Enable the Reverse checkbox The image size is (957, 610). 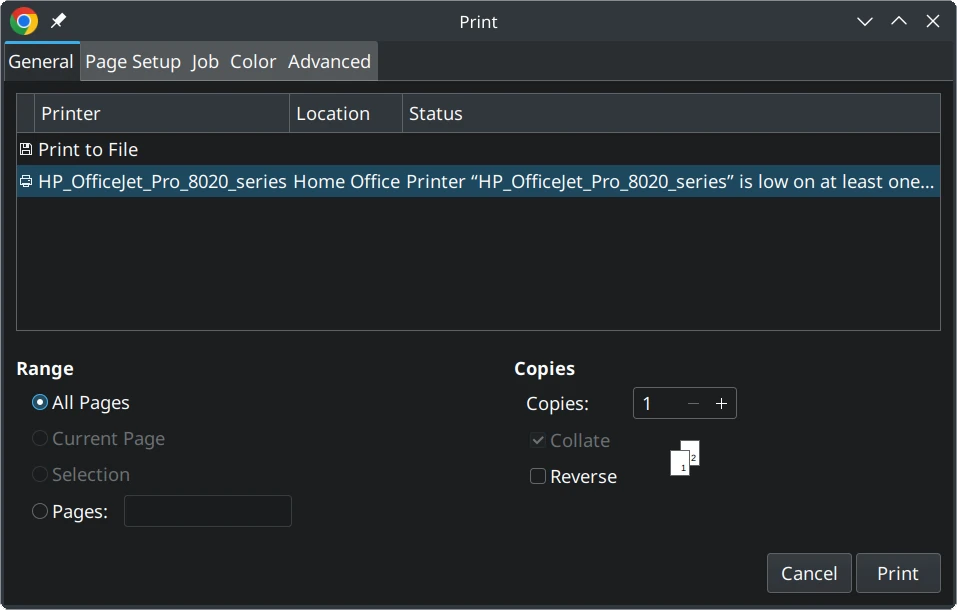[x=538, y=476]
